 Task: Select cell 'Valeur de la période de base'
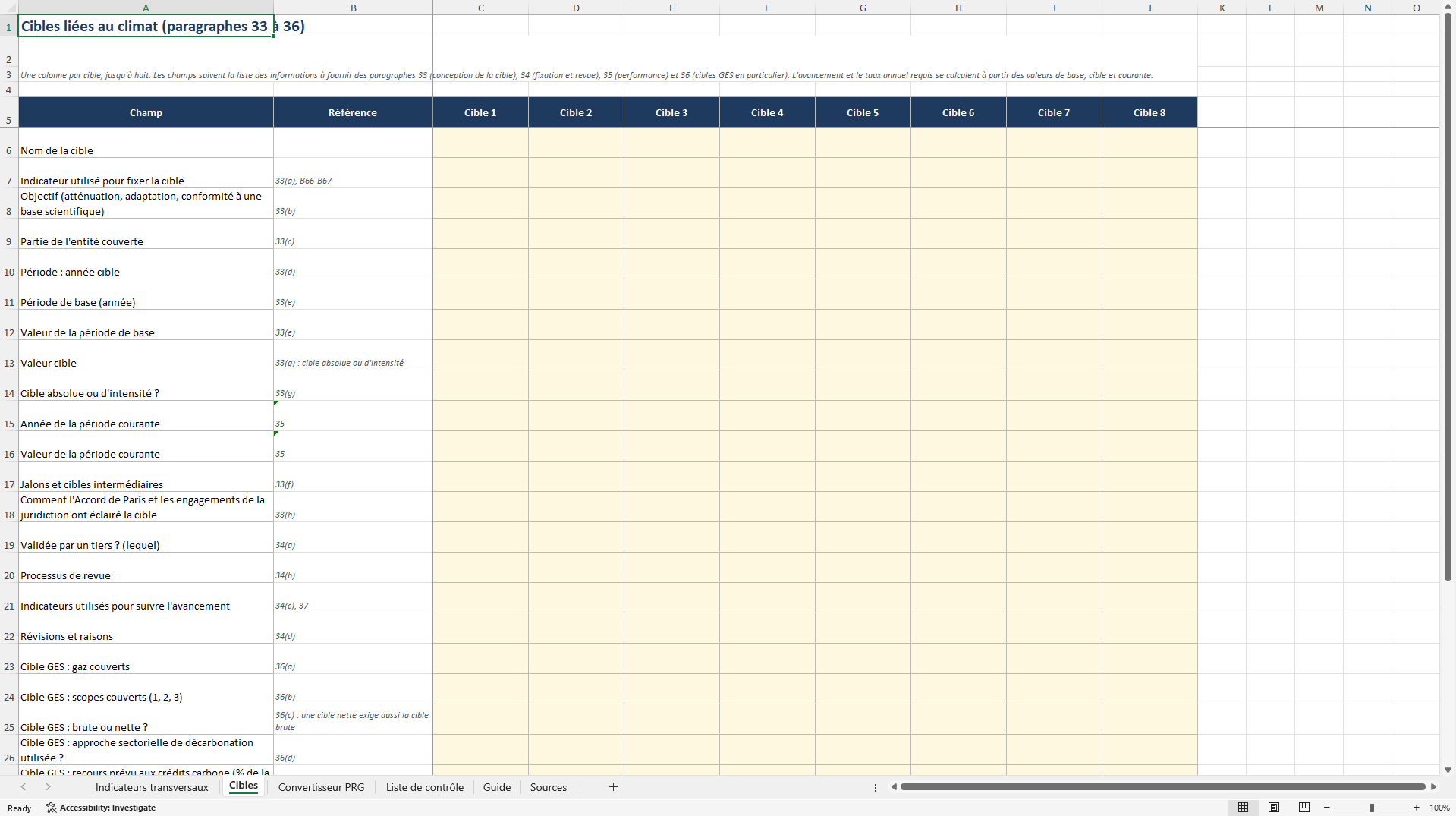coord(146,325)
